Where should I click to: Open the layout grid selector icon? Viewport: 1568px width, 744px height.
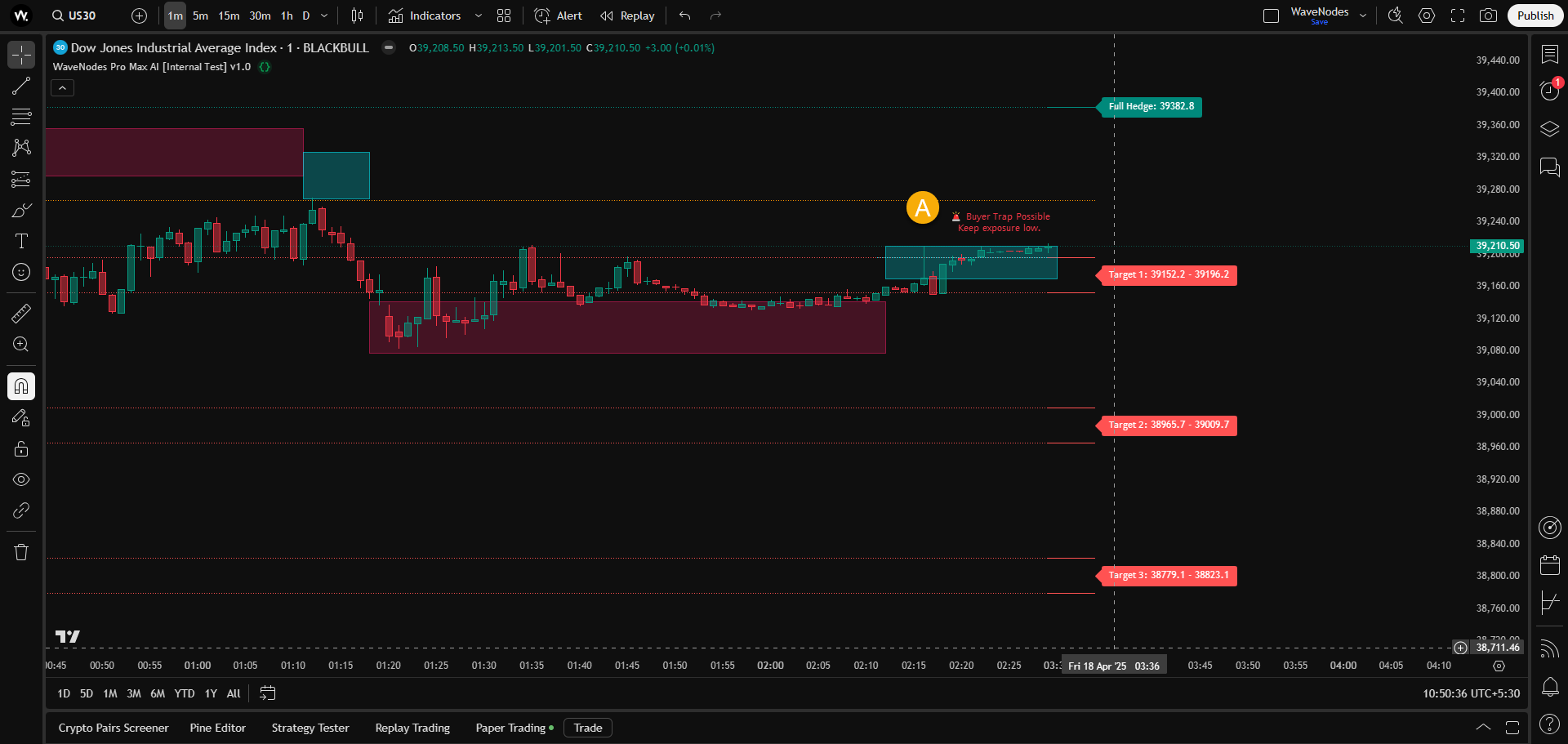pyautogui.click(x=504, y=16)
